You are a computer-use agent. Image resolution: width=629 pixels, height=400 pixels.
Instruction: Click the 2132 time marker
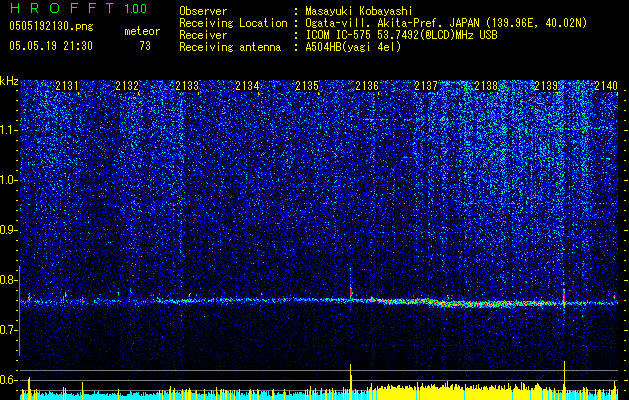[x=127, y=85]
